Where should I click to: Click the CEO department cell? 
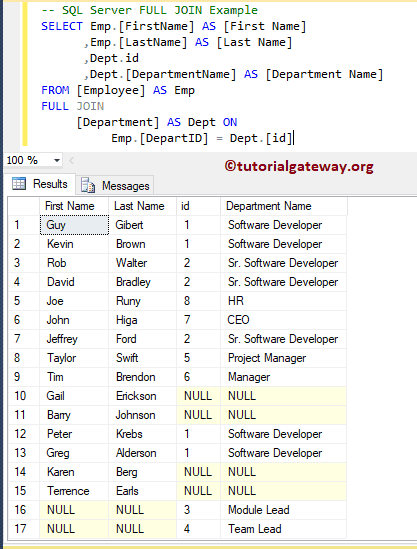point(284,320)
